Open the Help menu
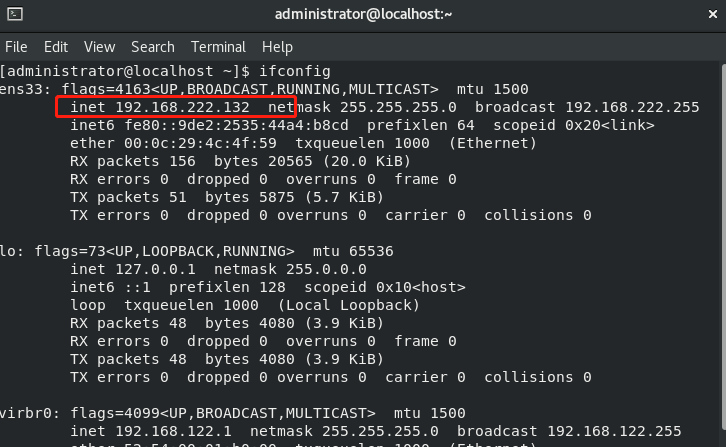The image size is (726, 447). [277, 47]
